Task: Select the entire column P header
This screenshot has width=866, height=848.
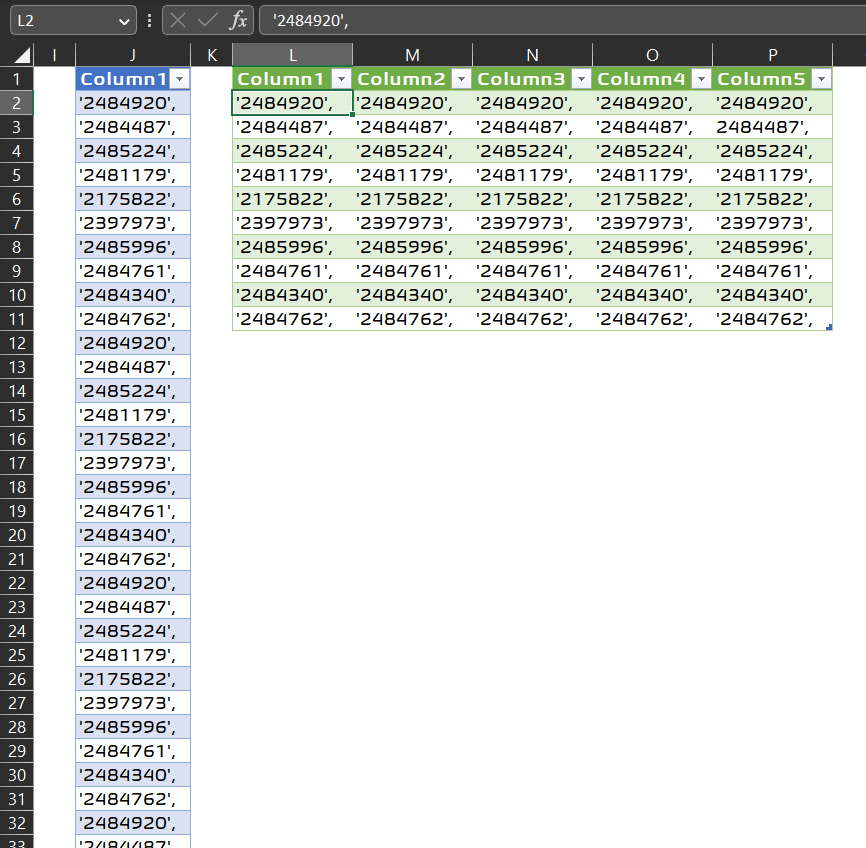Action: [x=772, y=54]
